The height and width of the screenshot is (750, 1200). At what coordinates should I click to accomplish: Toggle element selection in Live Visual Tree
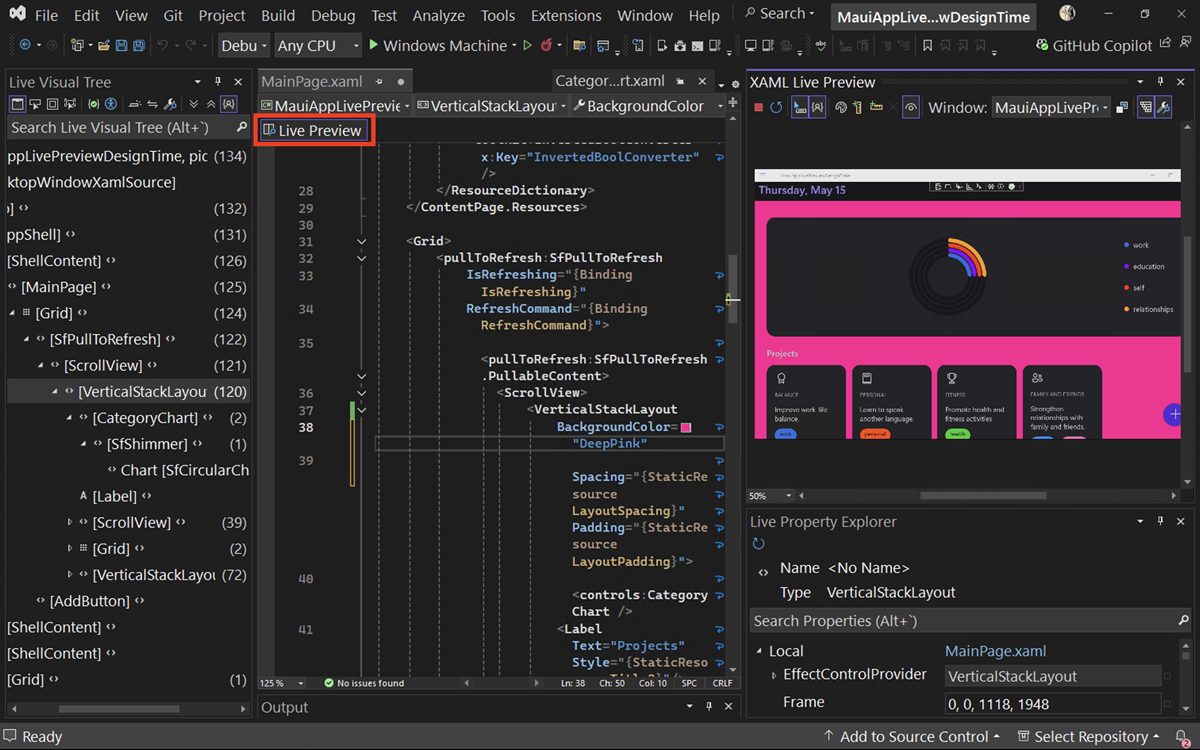(35, 104)
